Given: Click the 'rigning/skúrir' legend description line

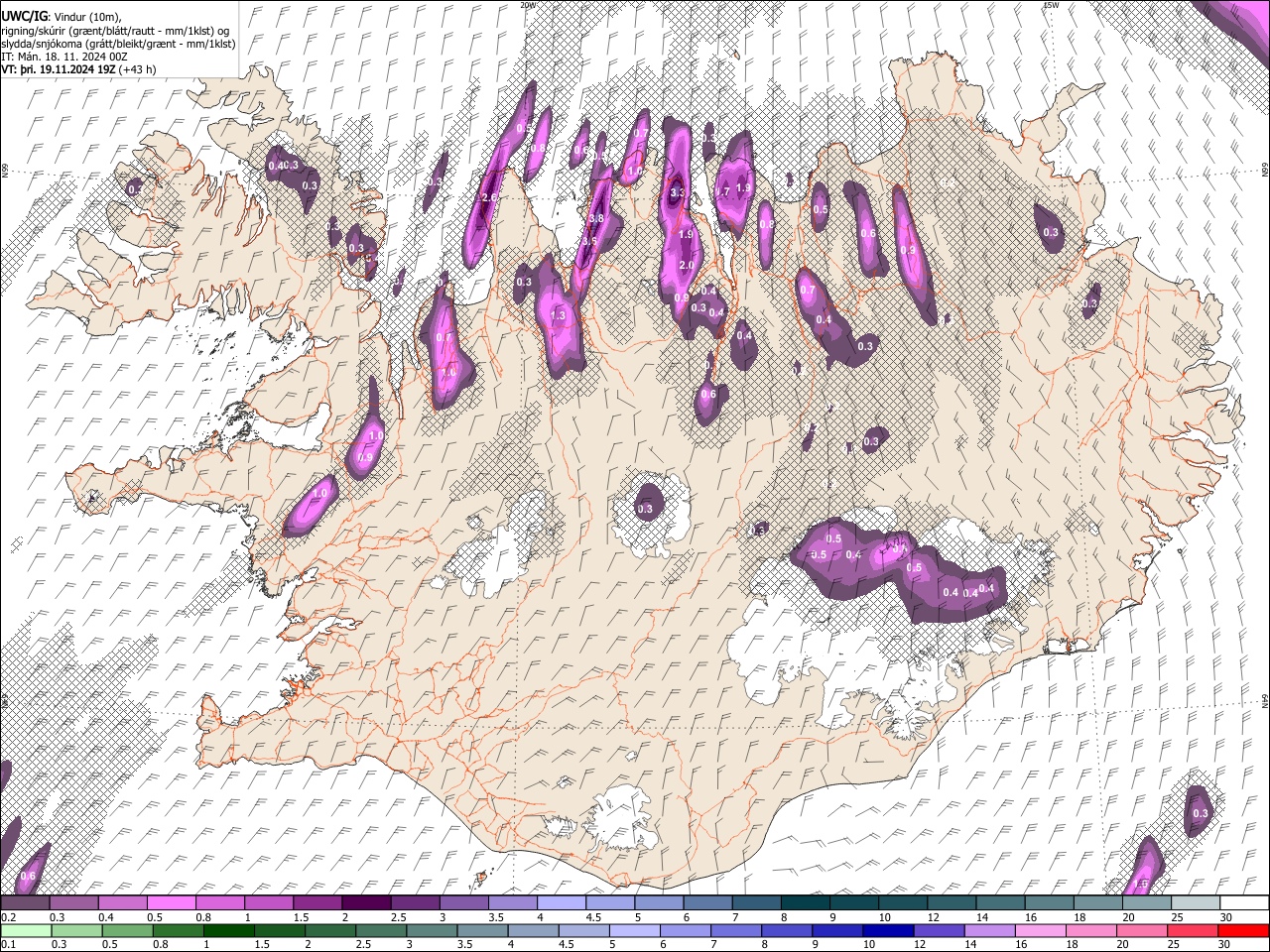Looking at the screenshot, I should (x=114, y=32).
